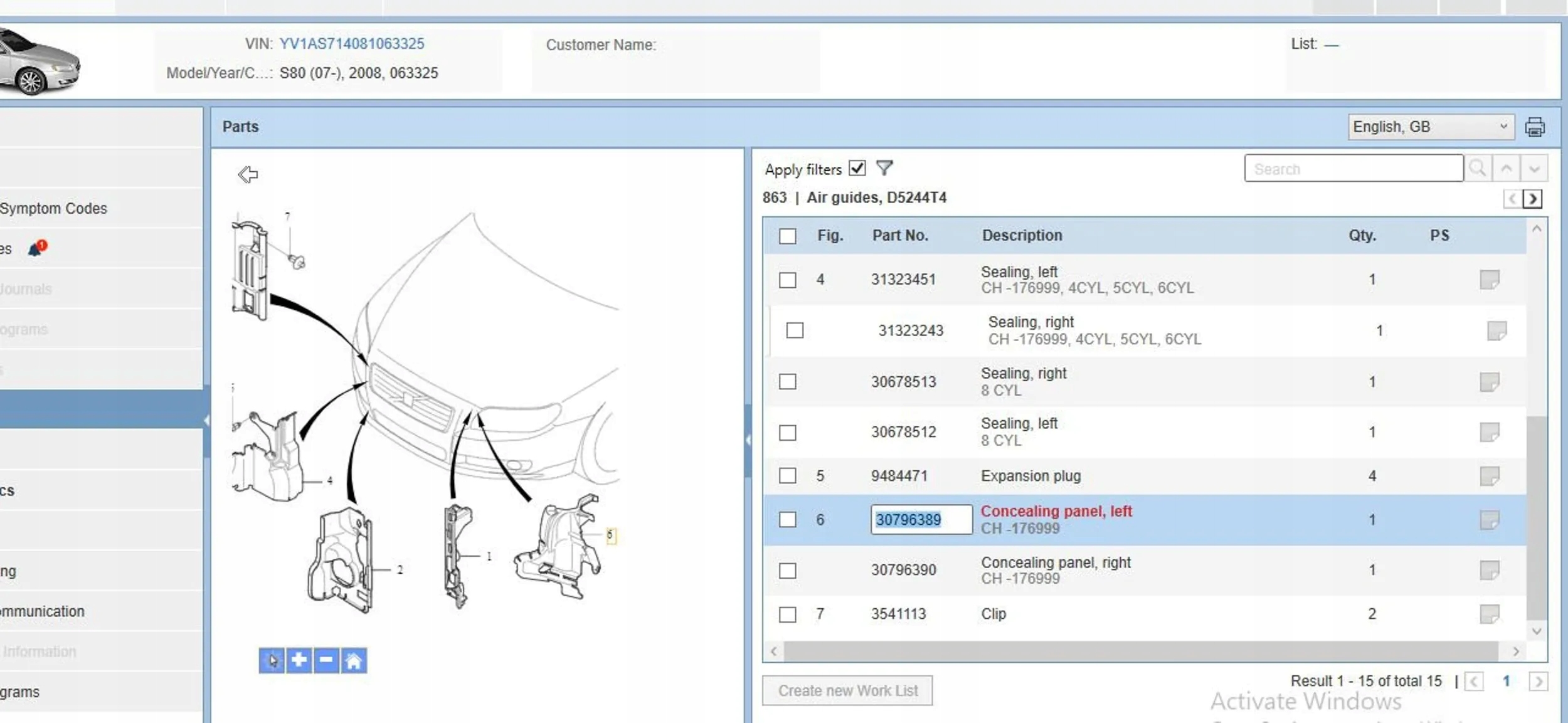Go to next parts section arrow
The width and height of the screenshot is (1568, 723).
[x=1533, y=199]
